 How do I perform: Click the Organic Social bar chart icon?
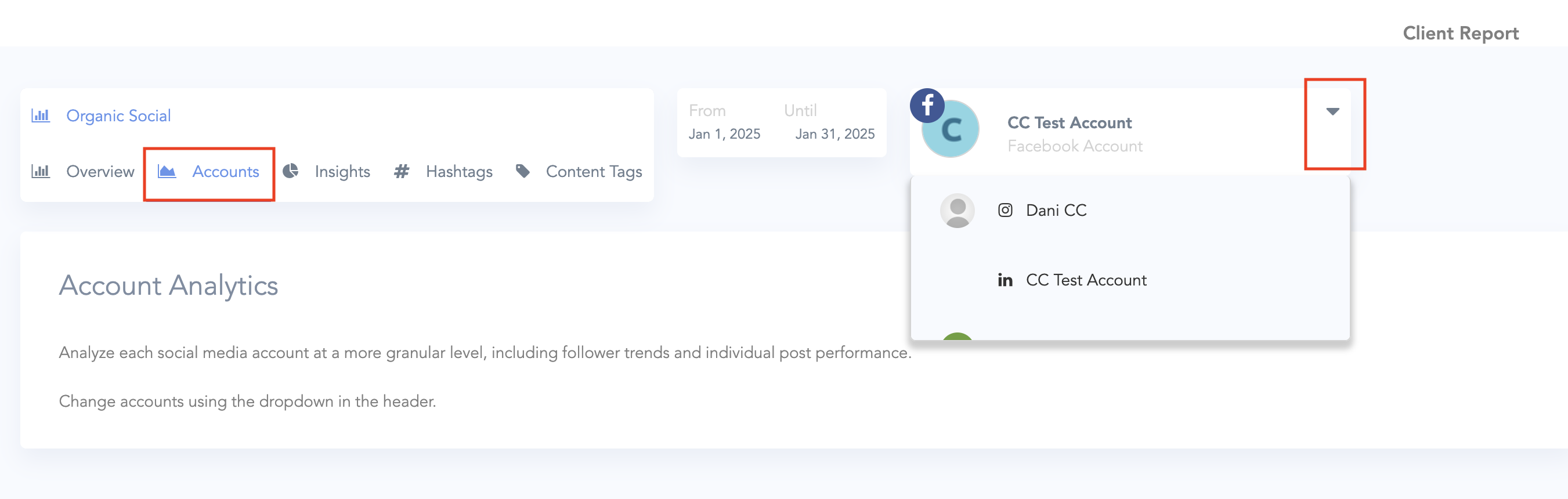(40, 115)
